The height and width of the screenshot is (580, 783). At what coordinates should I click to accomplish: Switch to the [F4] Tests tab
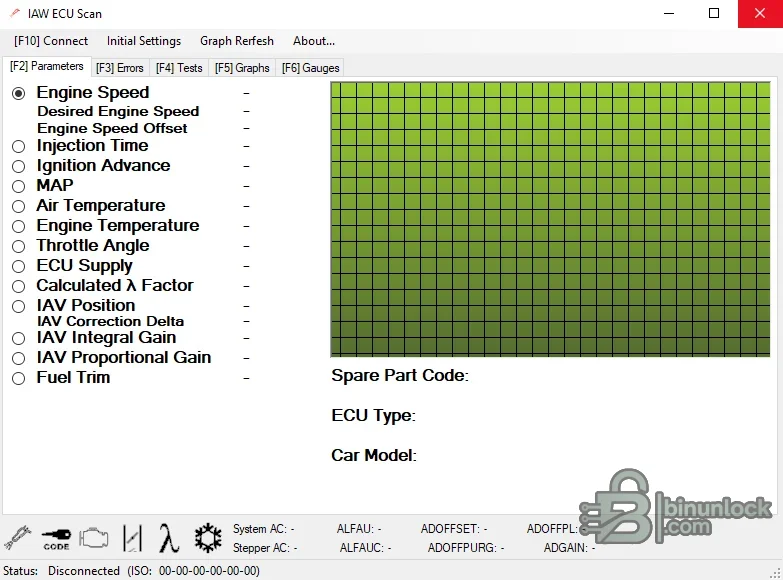click(179, 68)
